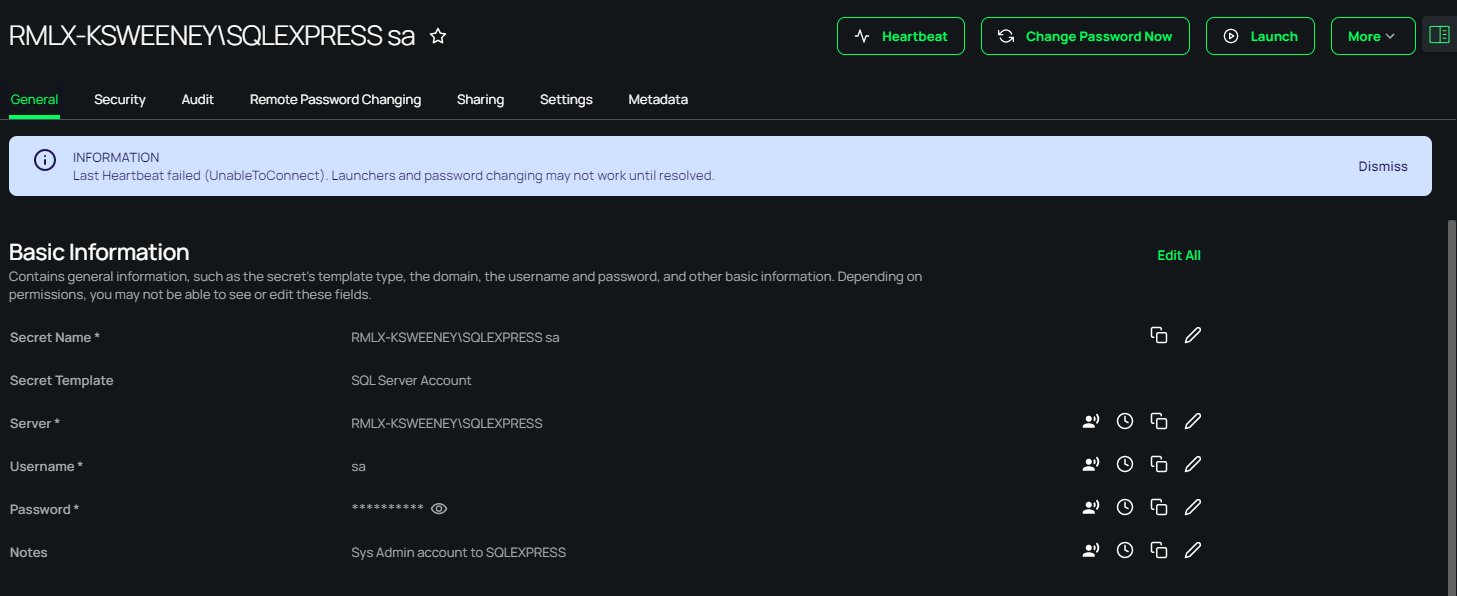The height and width of the screenshot is (596, 1457).
Task: Click the information circle icon in banner
Action: coord(44,160)
